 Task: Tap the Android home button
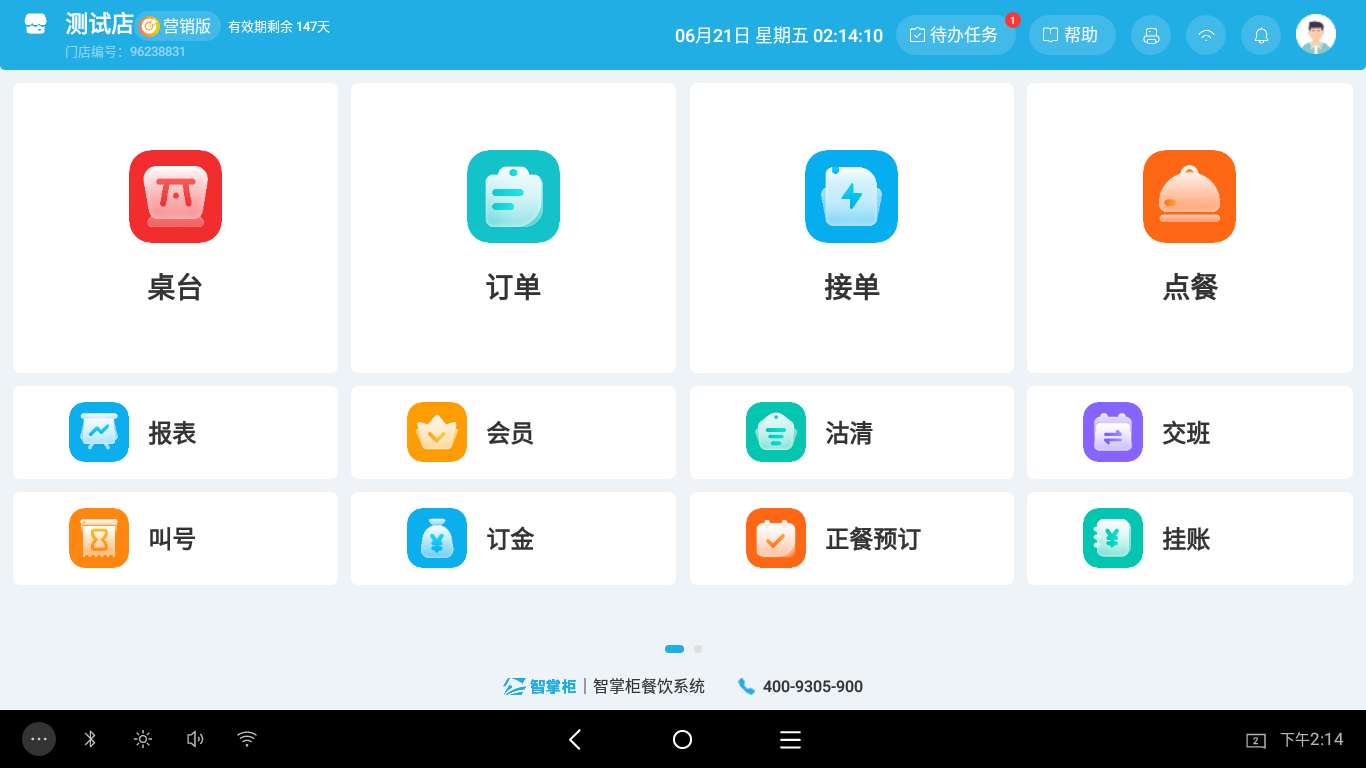point(682,739)
